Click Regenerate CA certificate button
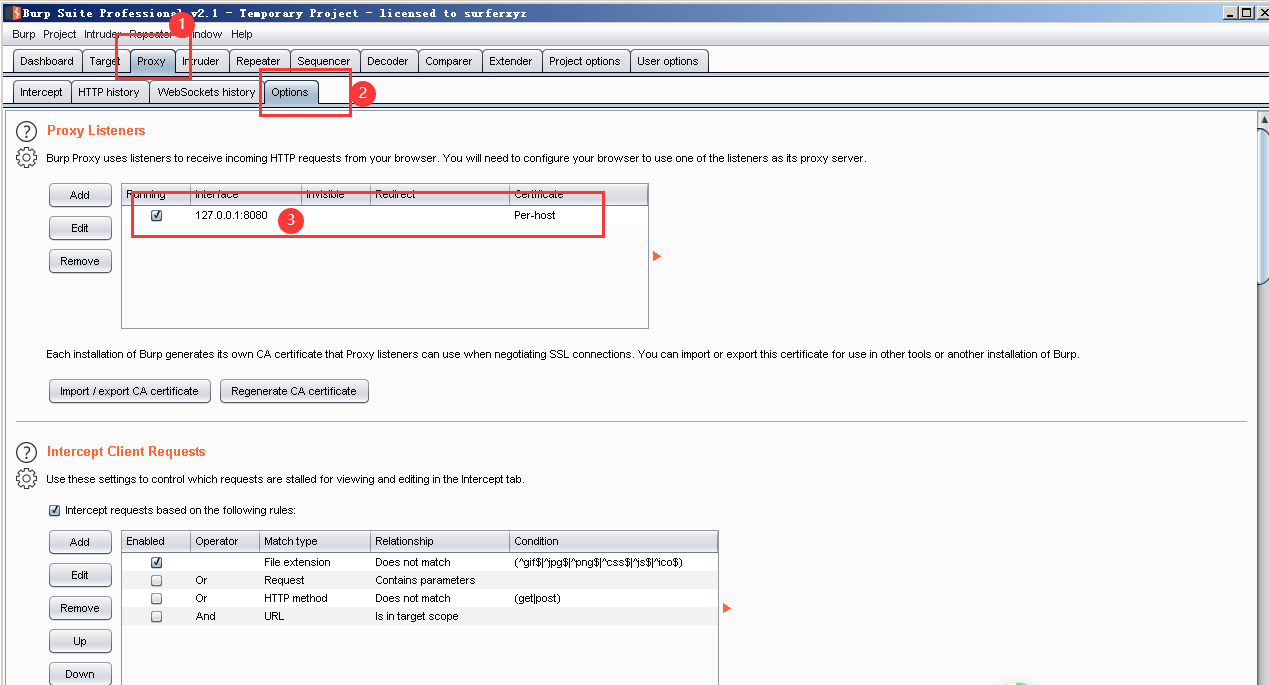1269x685 pixels. [294, 391]
